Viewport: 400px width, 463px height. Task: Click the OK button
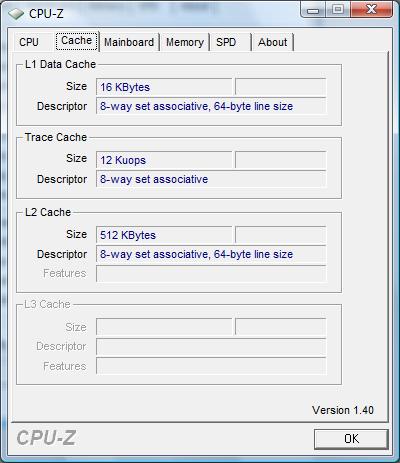(351, 439)
